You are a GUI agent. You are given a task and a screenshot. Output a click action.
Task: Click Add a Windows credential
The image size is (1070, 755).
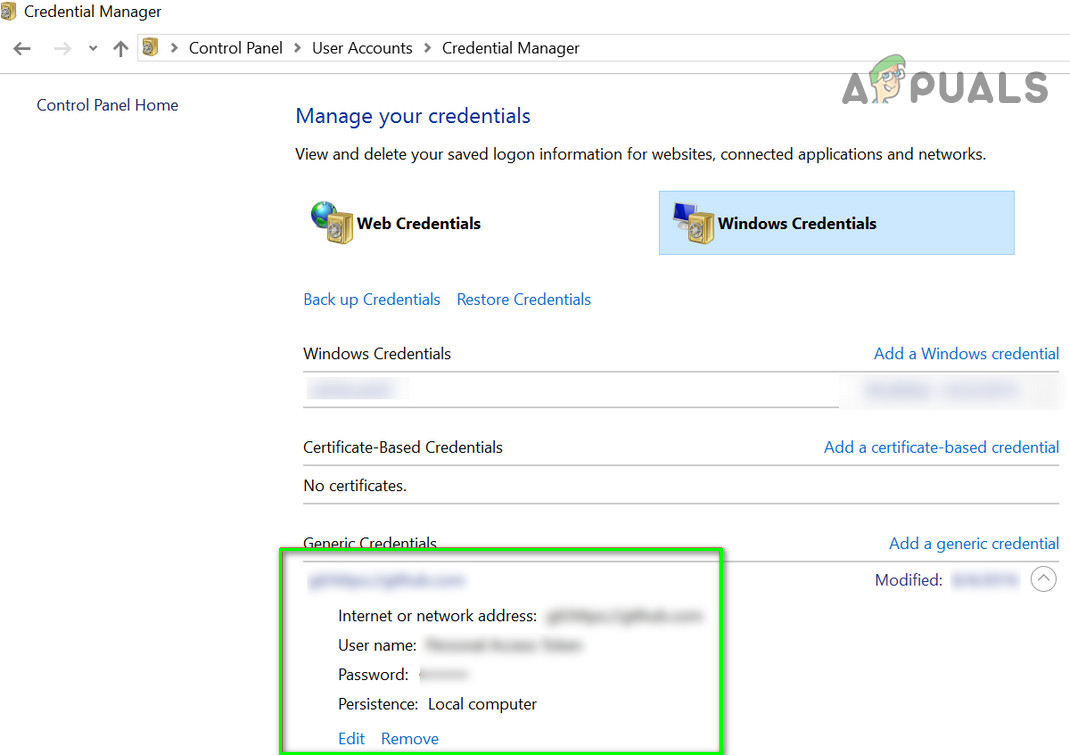(x=966, y=353)
